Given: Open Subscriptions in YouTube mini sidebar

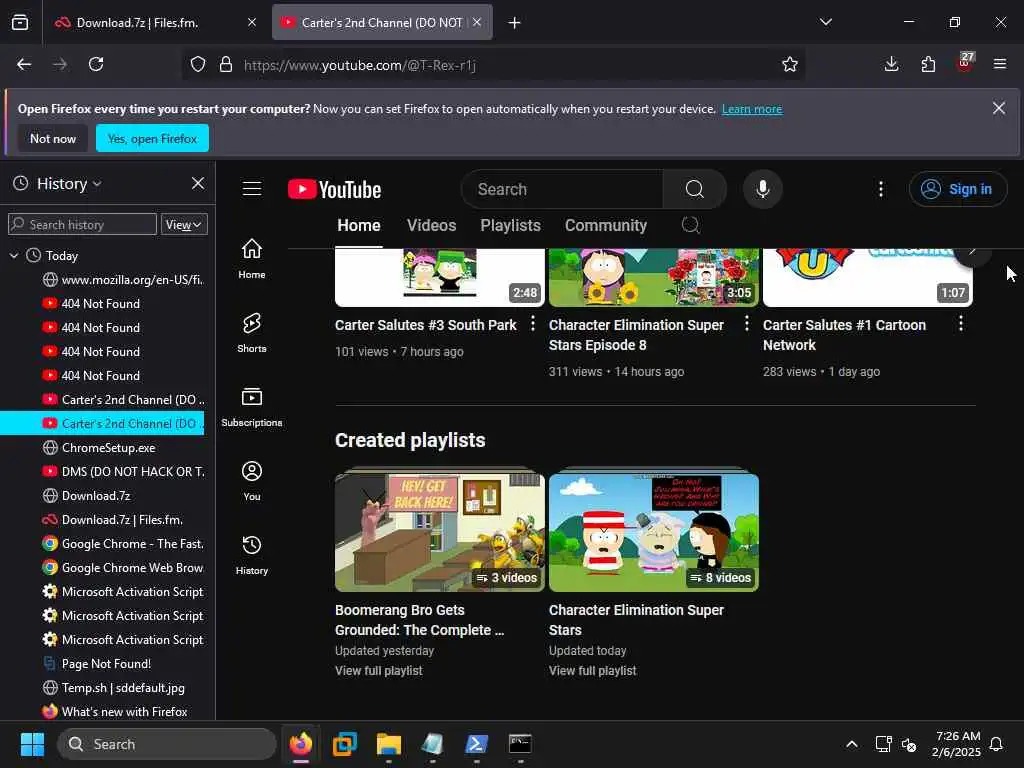Looking at the screenshot, I should tap(252, 407).
